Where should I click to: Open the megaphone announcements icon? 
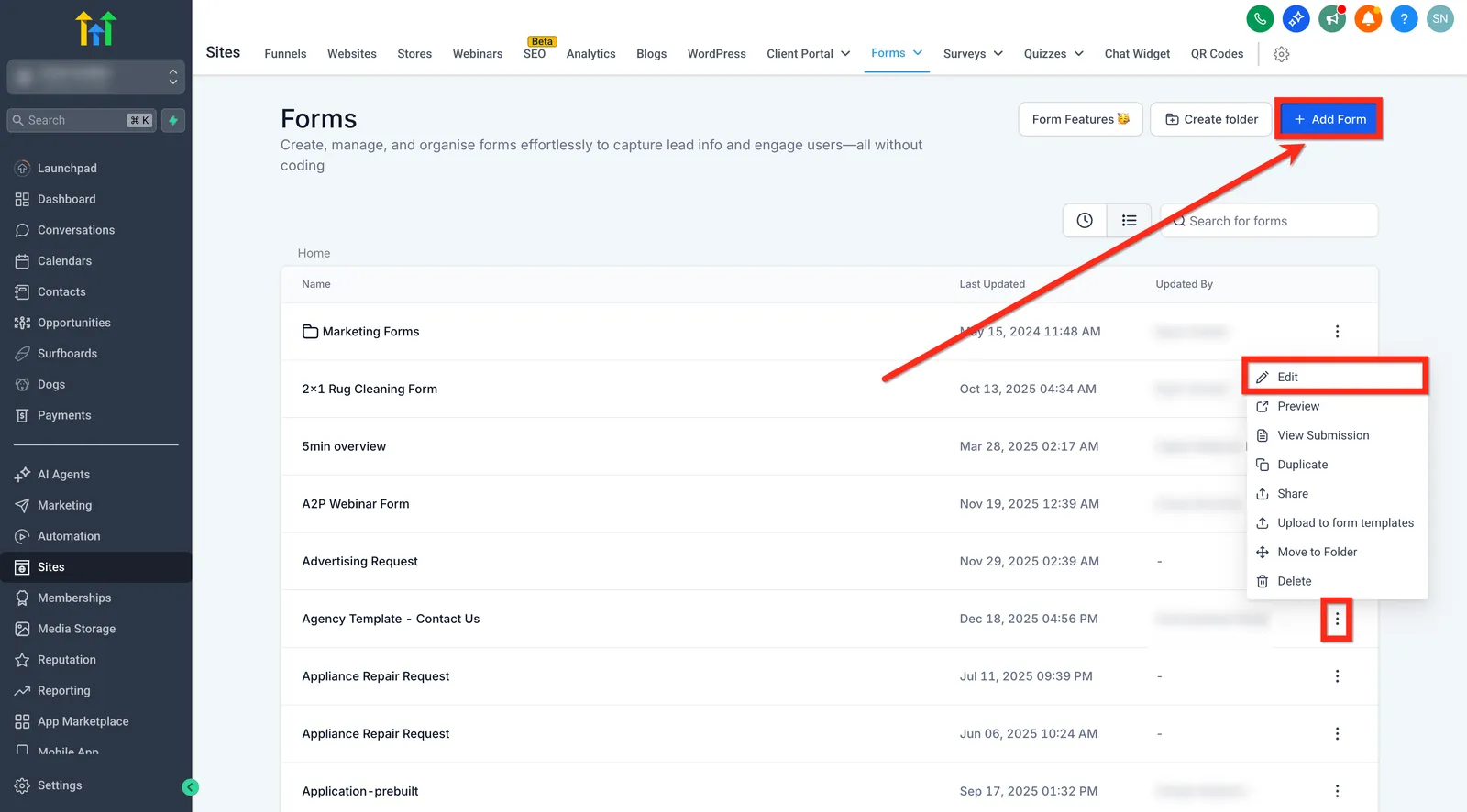(x=1331, y=18)
